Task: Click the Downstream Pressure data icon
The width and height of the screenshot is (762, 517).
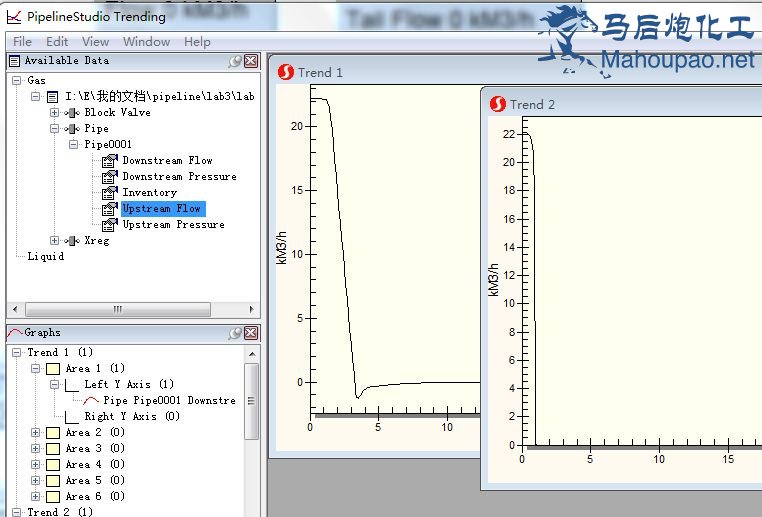Action: (110, 177)
